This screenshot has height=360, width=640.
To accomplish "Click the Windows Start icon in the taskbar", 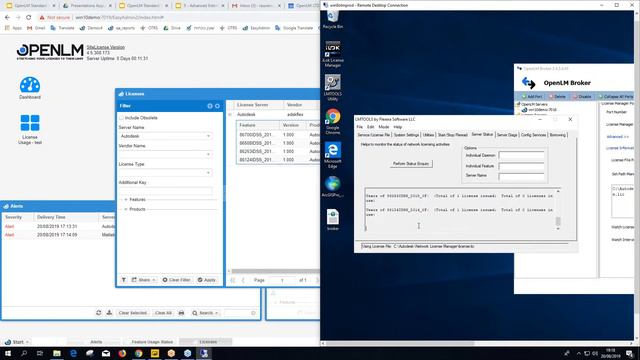I will [x=8, y=353].
